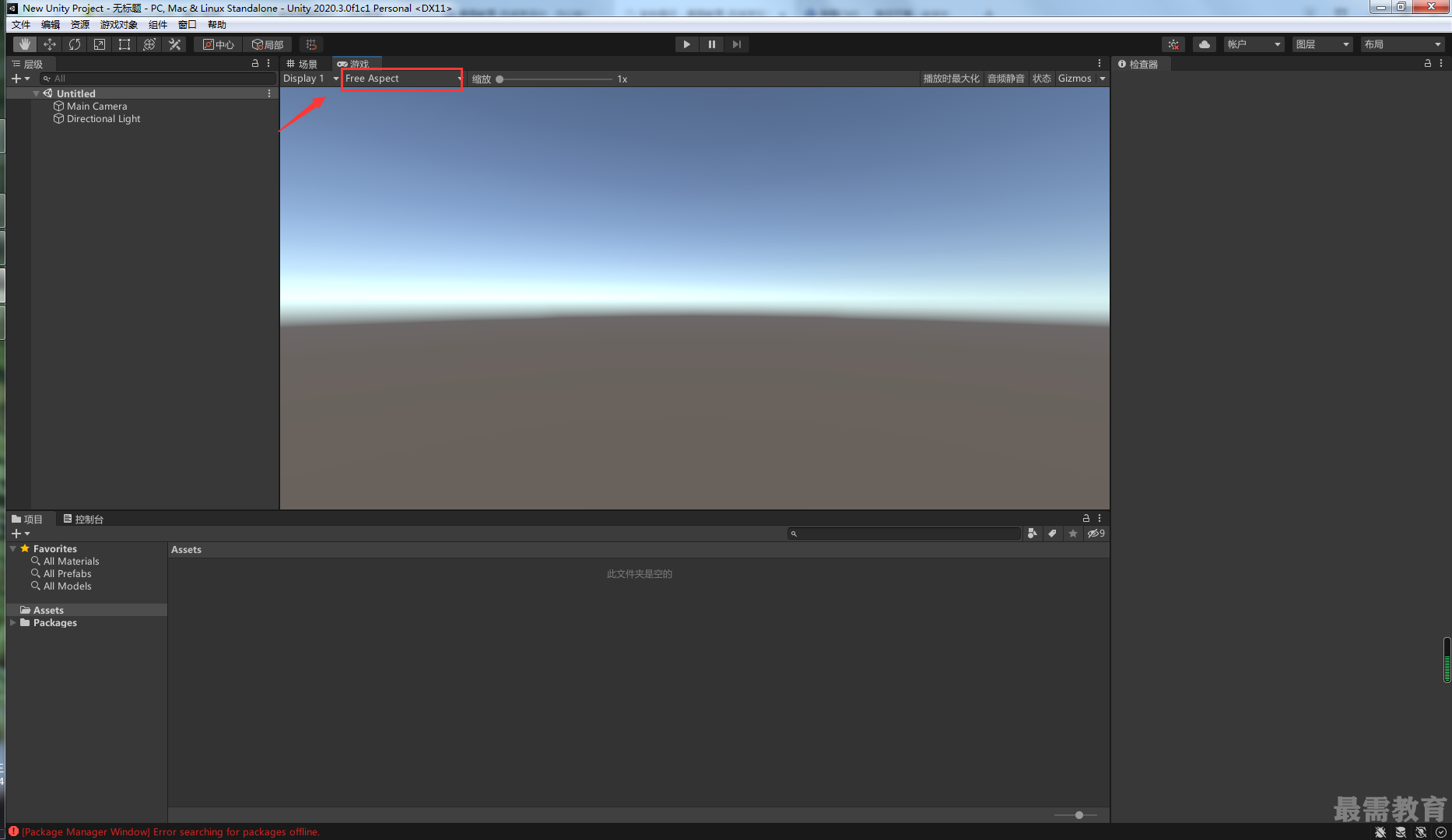Open Hierarchy panel more options
The image size is (1452, 840).
(268, 63)
